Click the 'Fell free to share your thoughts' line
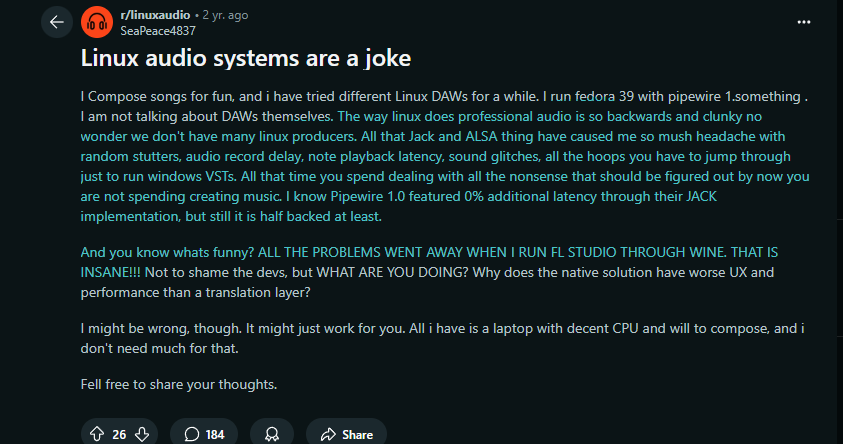The image size is (843, 444). tap(178, 384)
